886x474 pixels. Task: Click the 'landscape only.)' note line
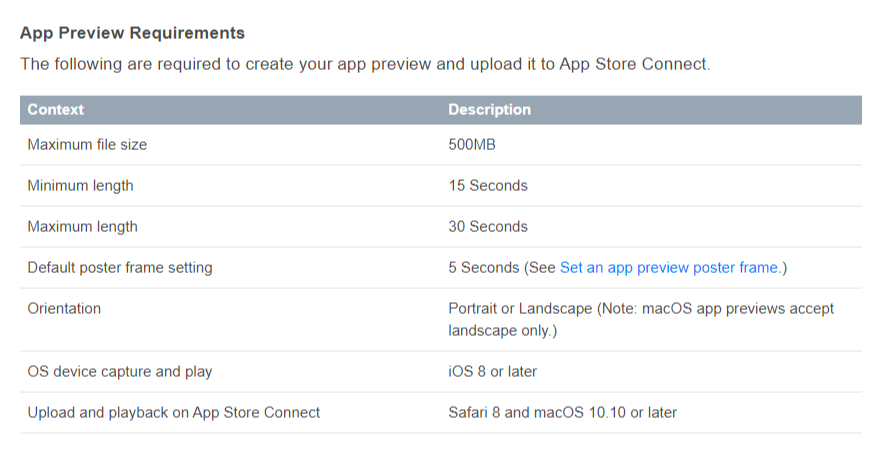(x=502, y=331)
